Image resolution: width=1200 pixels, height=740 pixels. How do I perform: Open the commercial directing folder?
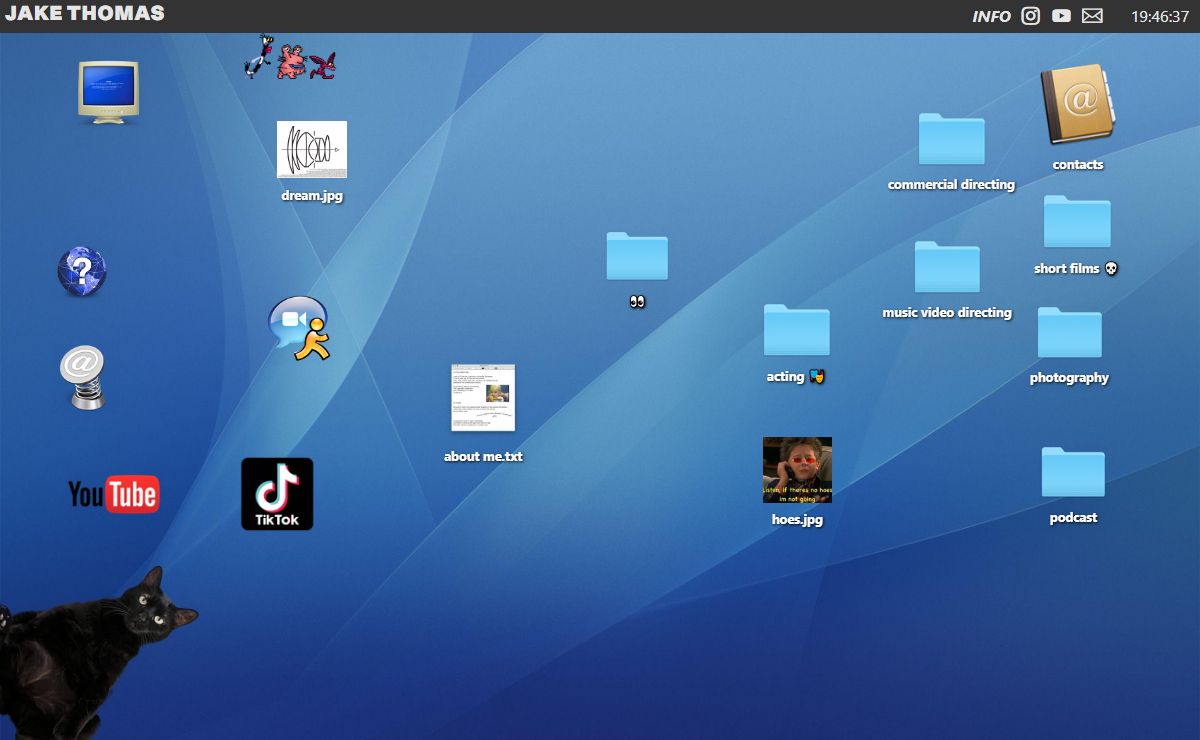(952, 139)
